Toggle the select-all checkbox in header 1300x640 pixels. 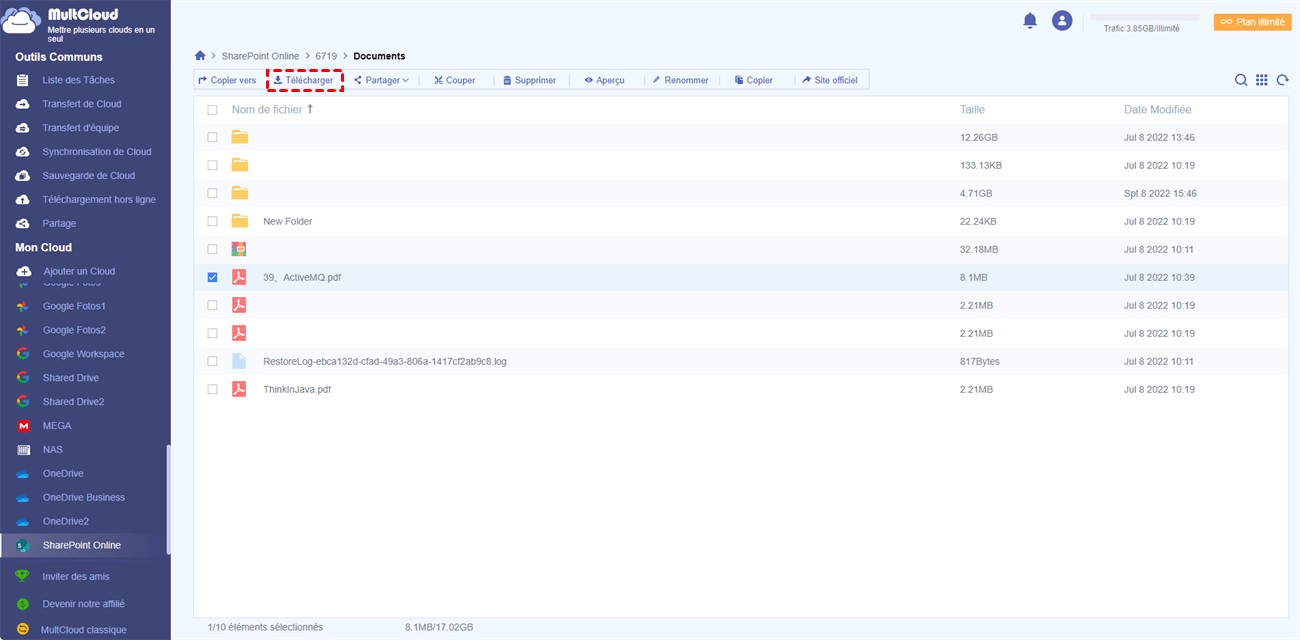[x=212, y=110]
